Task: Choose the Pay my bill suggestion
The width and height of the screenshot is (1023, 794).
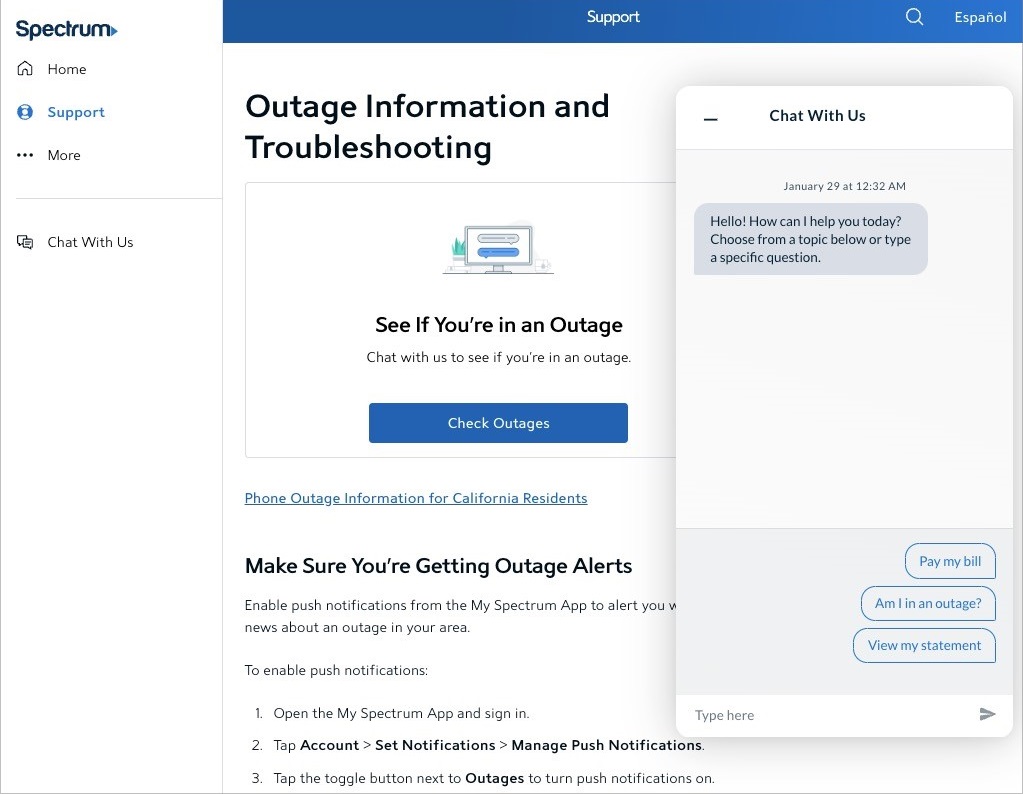Action: 950,561
